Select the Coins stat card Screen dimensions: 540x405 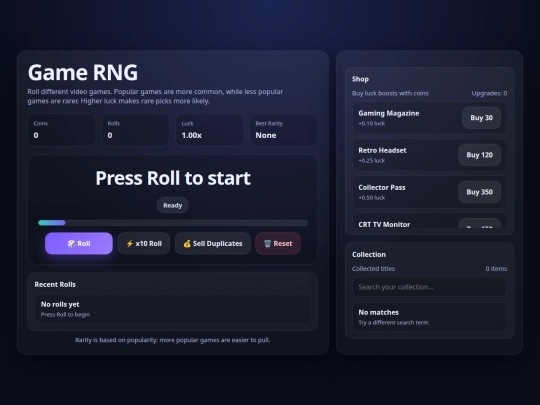(62, 130)
